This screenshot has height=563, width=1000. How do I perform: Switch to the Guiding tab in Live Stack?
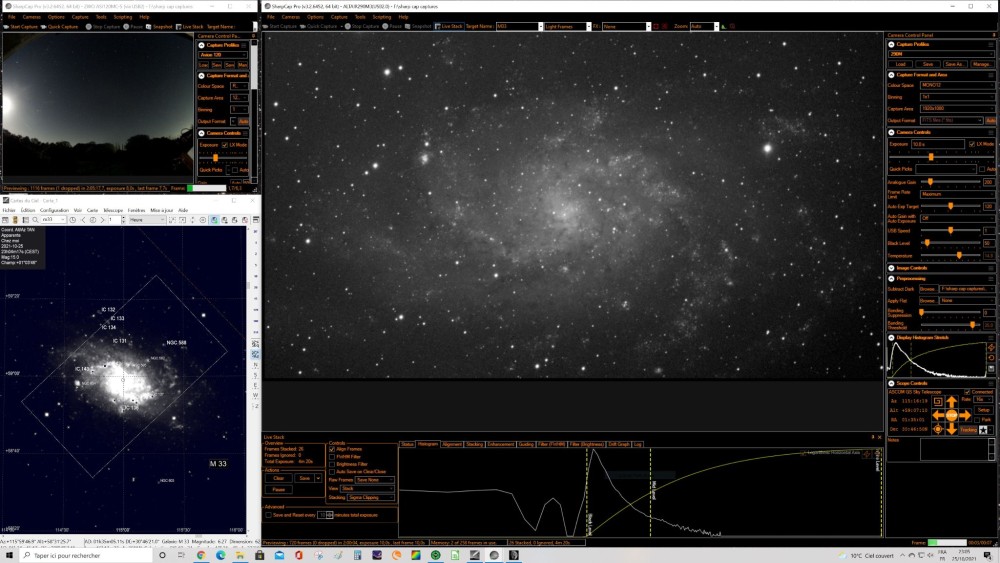(526, 444)
